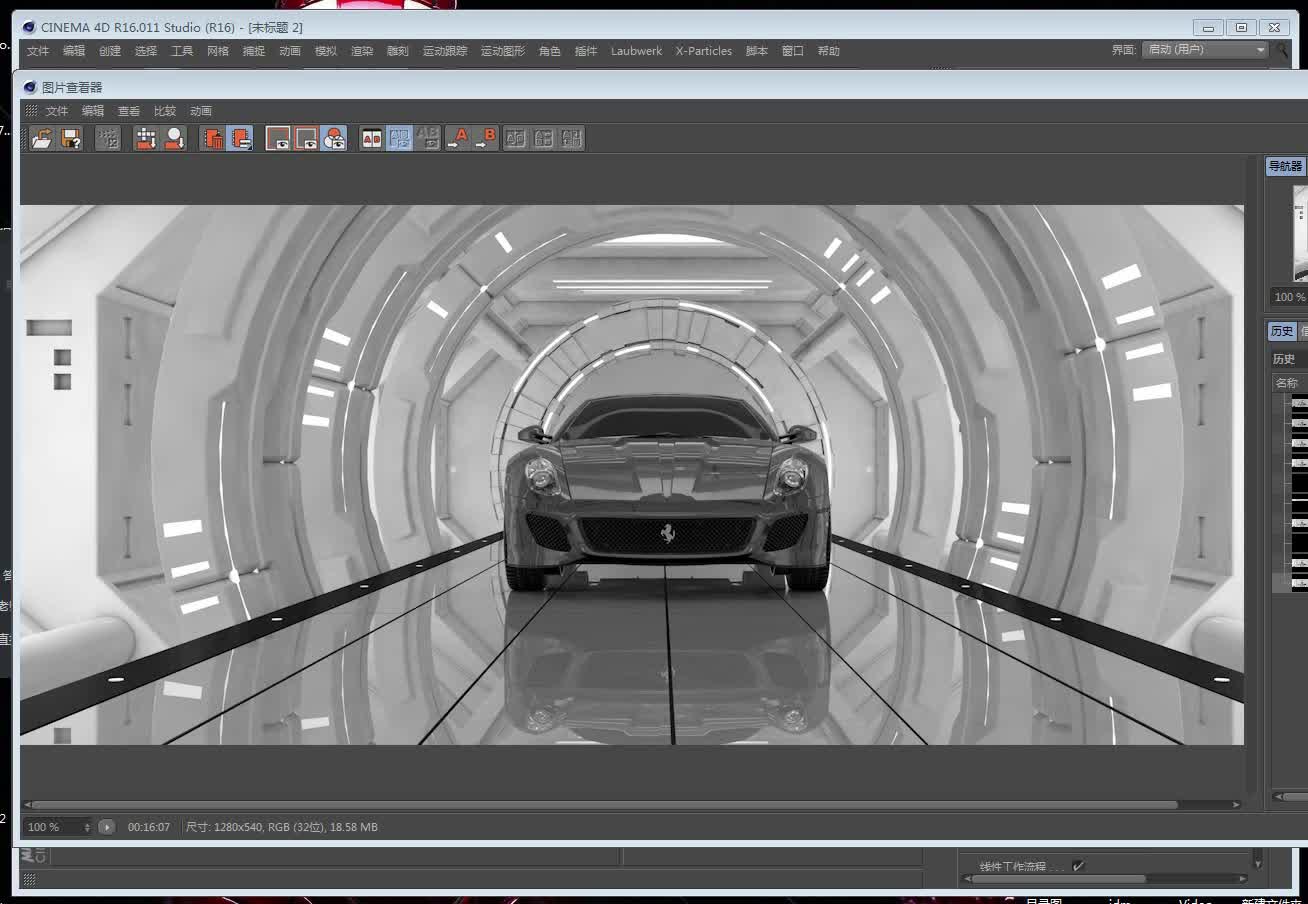Select the highlighted bottom history entry

tap(1290, 583)
